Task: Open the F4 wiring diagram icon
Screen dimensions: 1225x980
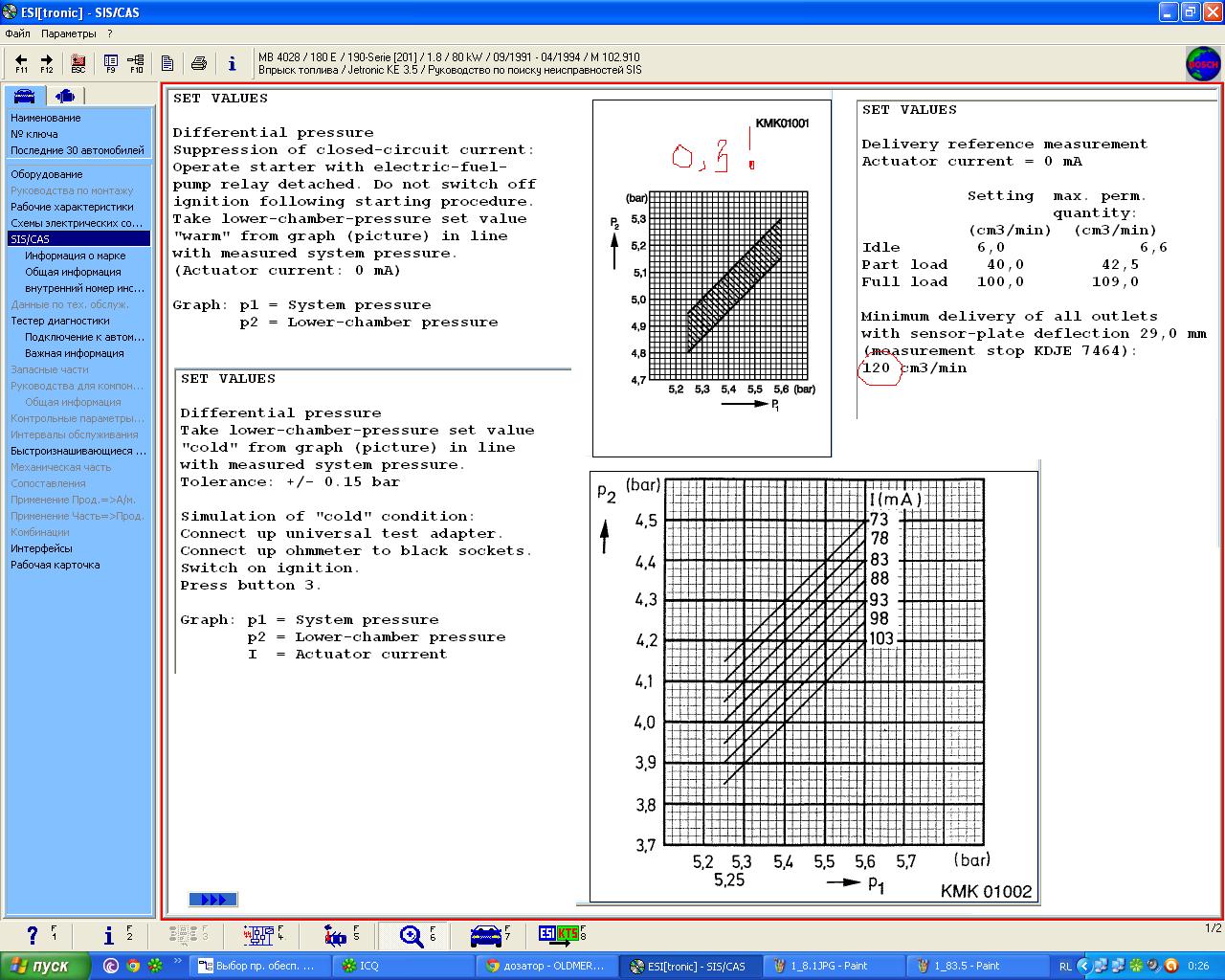Action: pyautogui.click(x=260, y=935)
